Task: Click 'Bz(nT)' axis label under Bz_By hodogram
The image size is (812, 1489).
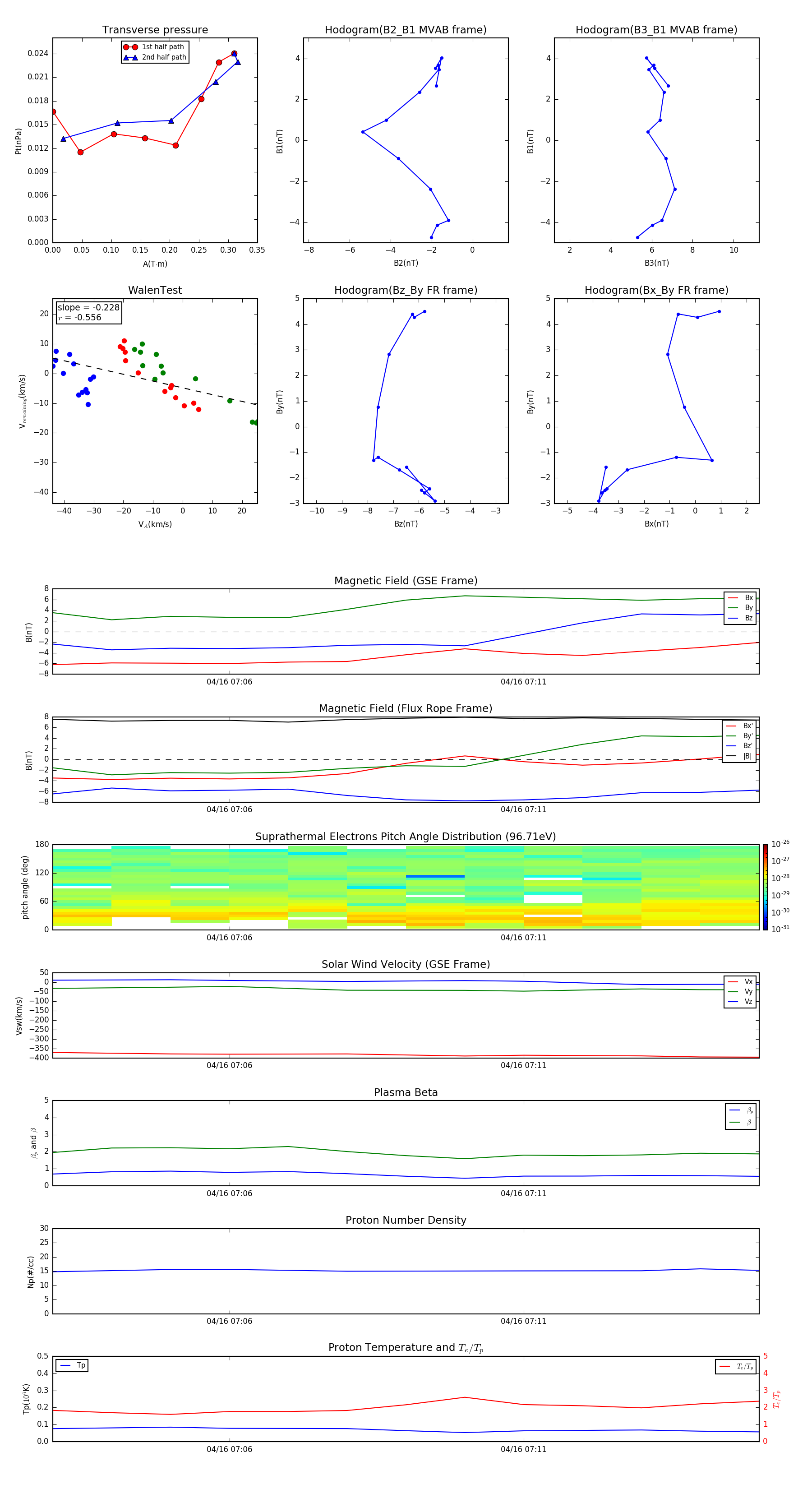Action: point(406,524)
